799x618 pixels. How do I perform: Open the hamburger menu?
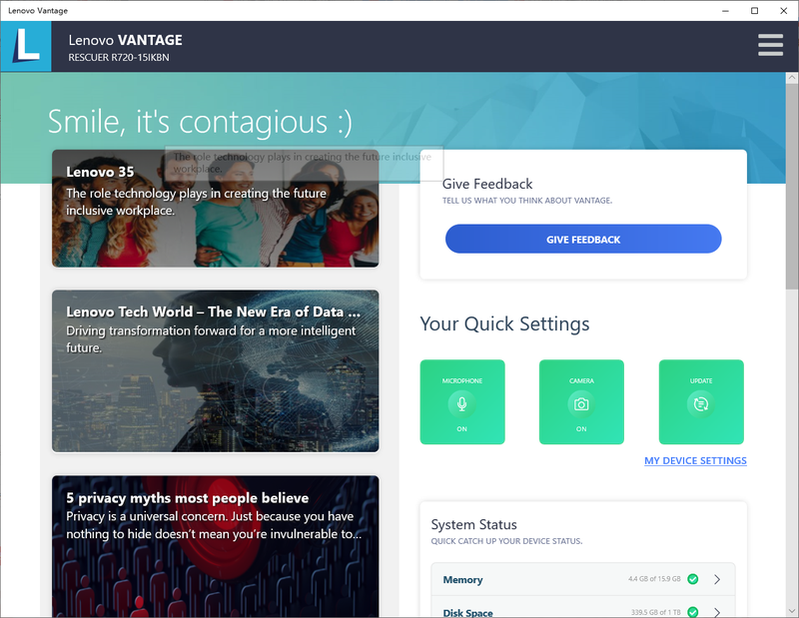pos(770,45)
